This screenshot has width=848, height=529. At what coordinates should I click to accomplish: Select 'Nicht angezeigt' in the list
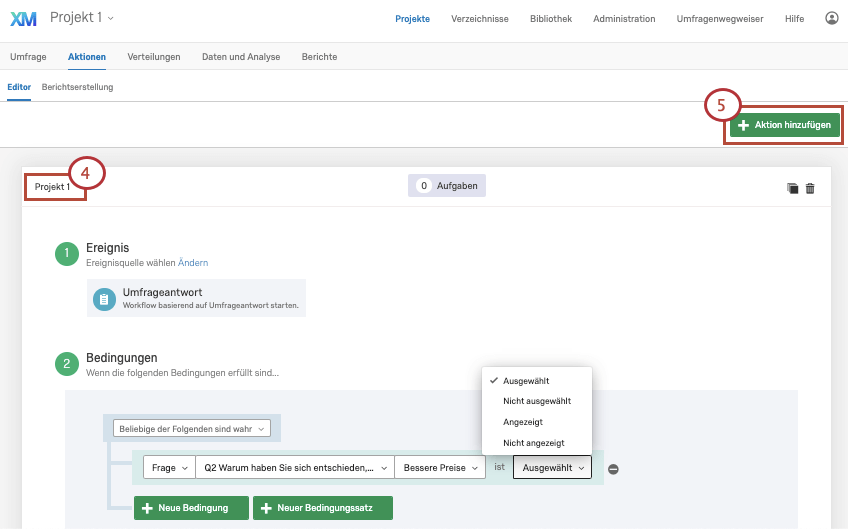click(x=533, y=443)
